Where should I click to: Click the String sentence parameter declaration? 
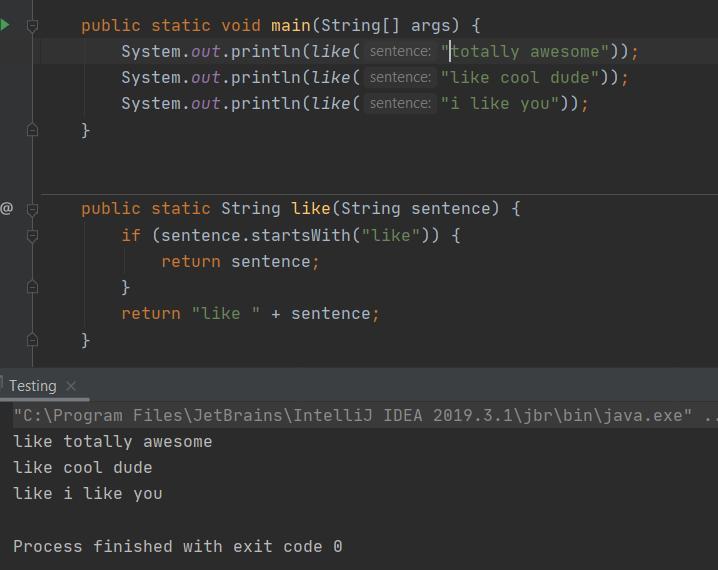point(415,208)
